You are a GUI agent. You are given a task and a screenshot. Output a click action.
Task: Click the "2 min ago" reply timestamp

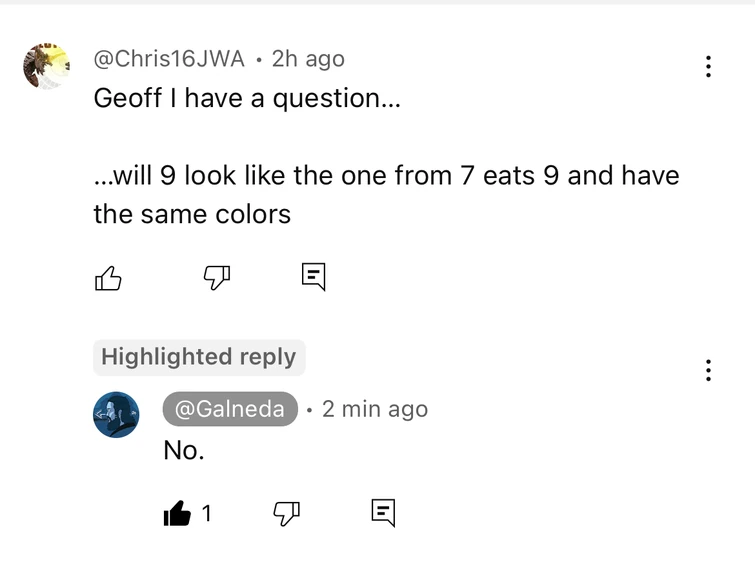click(x=375, y=409)
